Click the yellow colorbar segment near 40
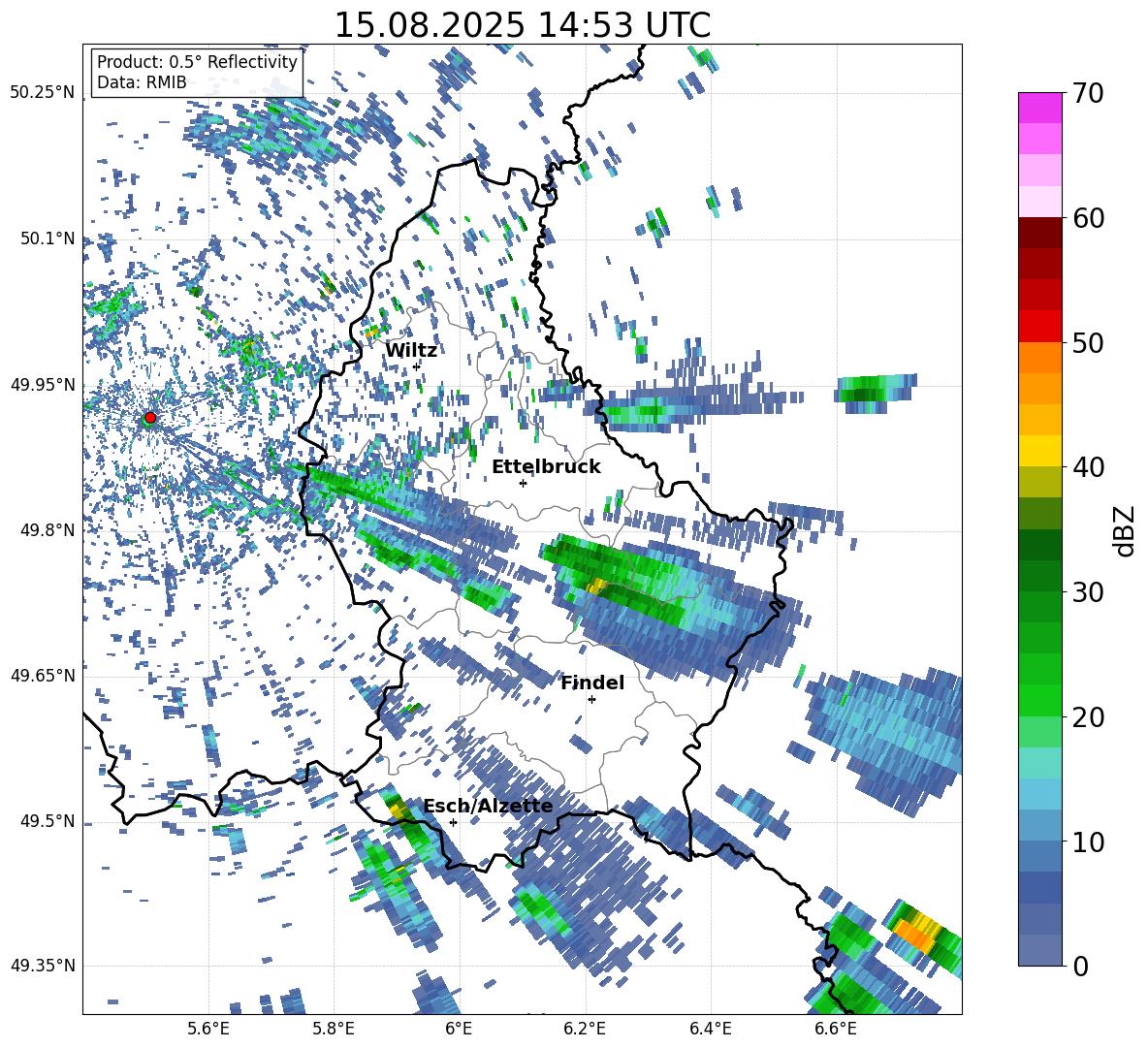 pos(1039,451)
